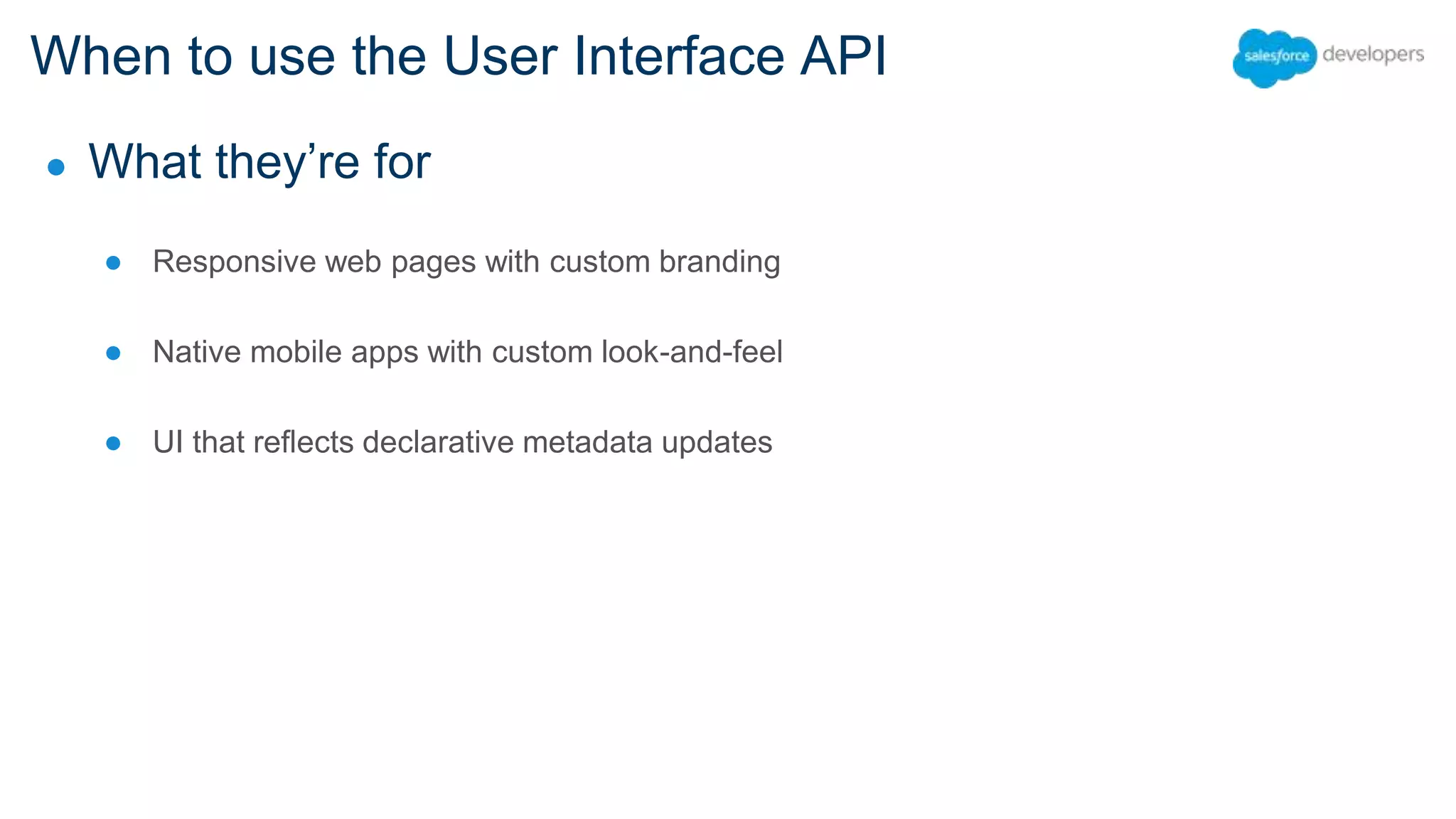The width and height of the screenshot is (1456, 819).
Task: Click 'custom branding' at end of first sub-bullet
Action: 664,262
